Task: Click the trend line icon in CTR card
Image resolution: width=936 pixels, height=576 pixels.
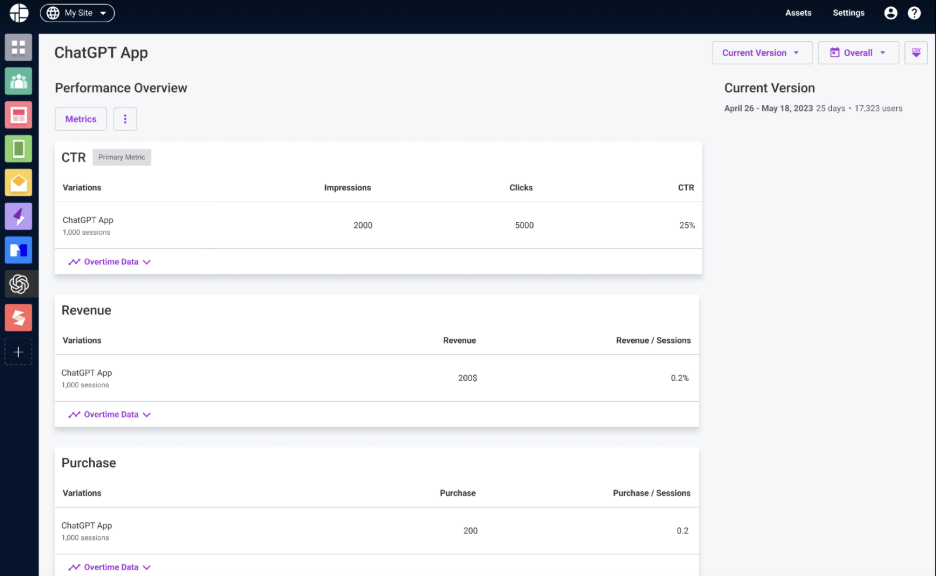Action: pyautogui.click(x=74, y=262)
